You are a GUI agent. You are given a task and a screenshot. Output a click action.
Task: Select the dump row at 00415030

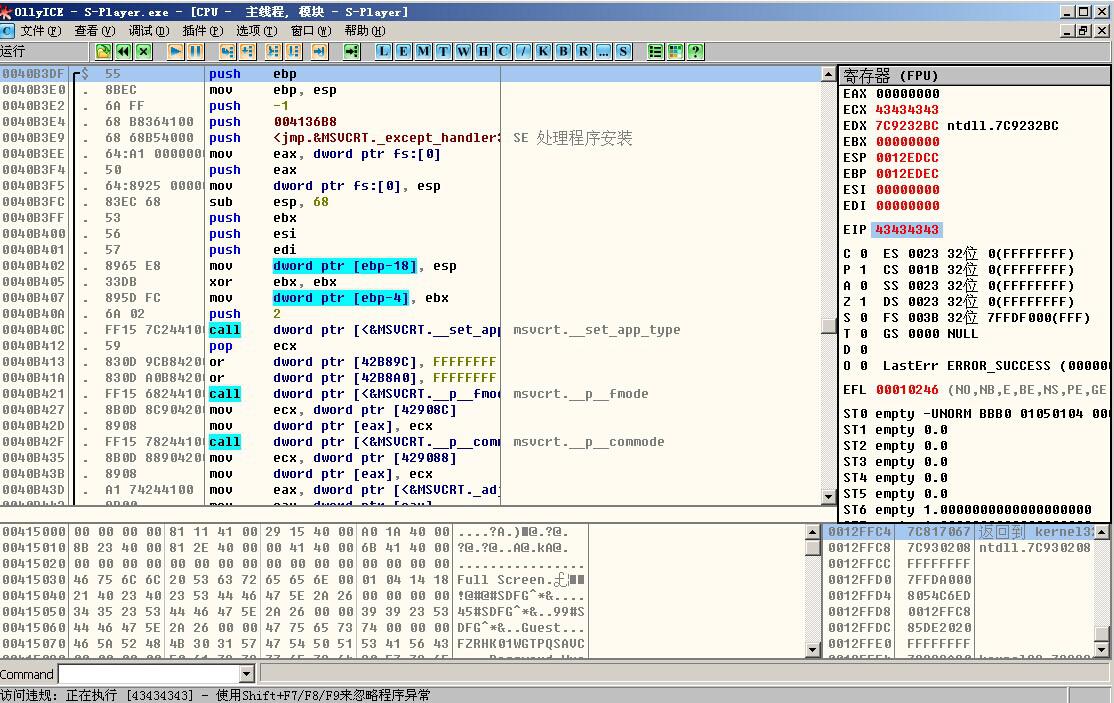pos(403,579)
